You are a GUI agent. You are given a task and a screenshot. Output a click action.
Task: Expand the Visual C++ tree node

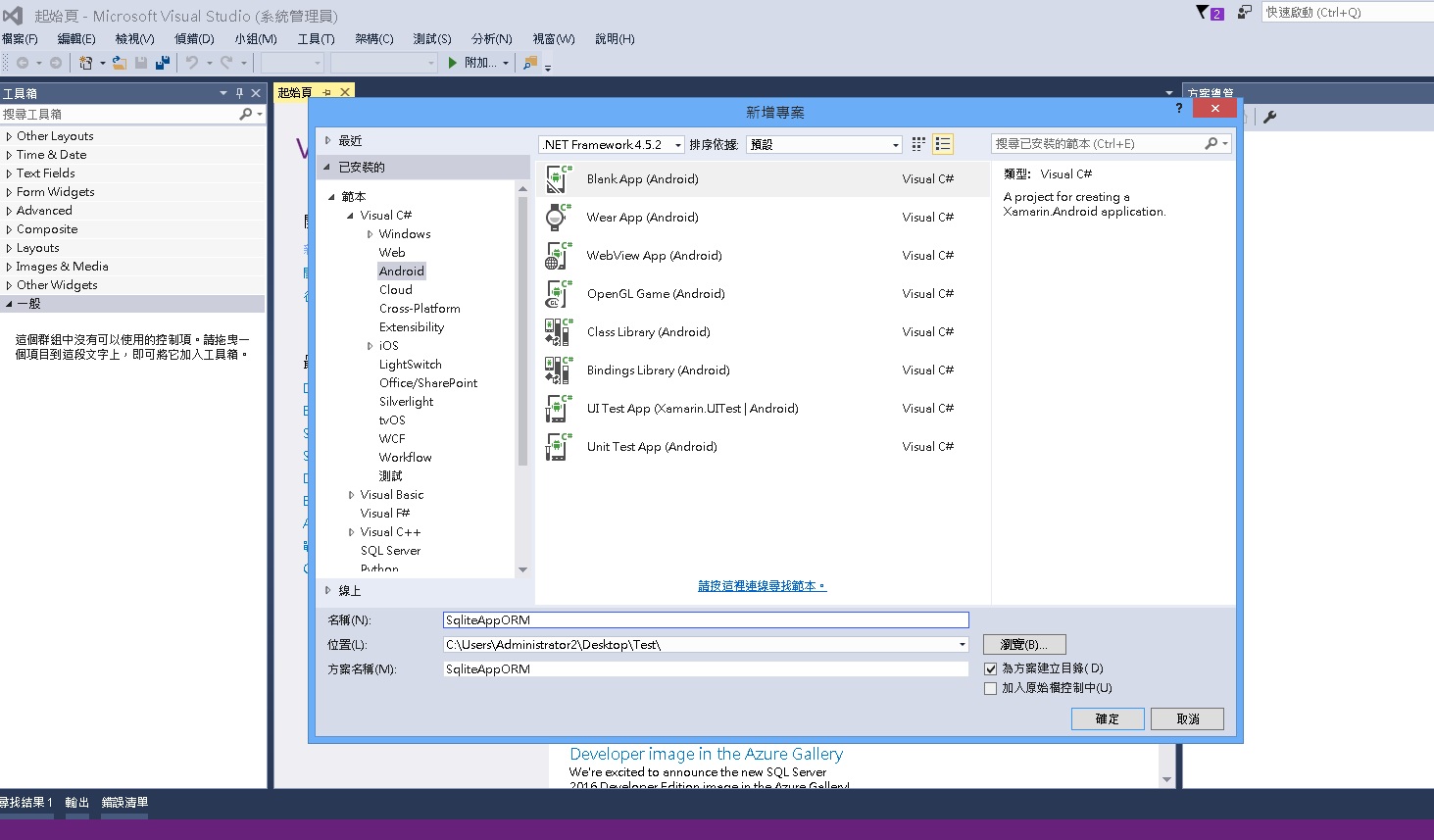pyautogui.click(x=351, y=532)
